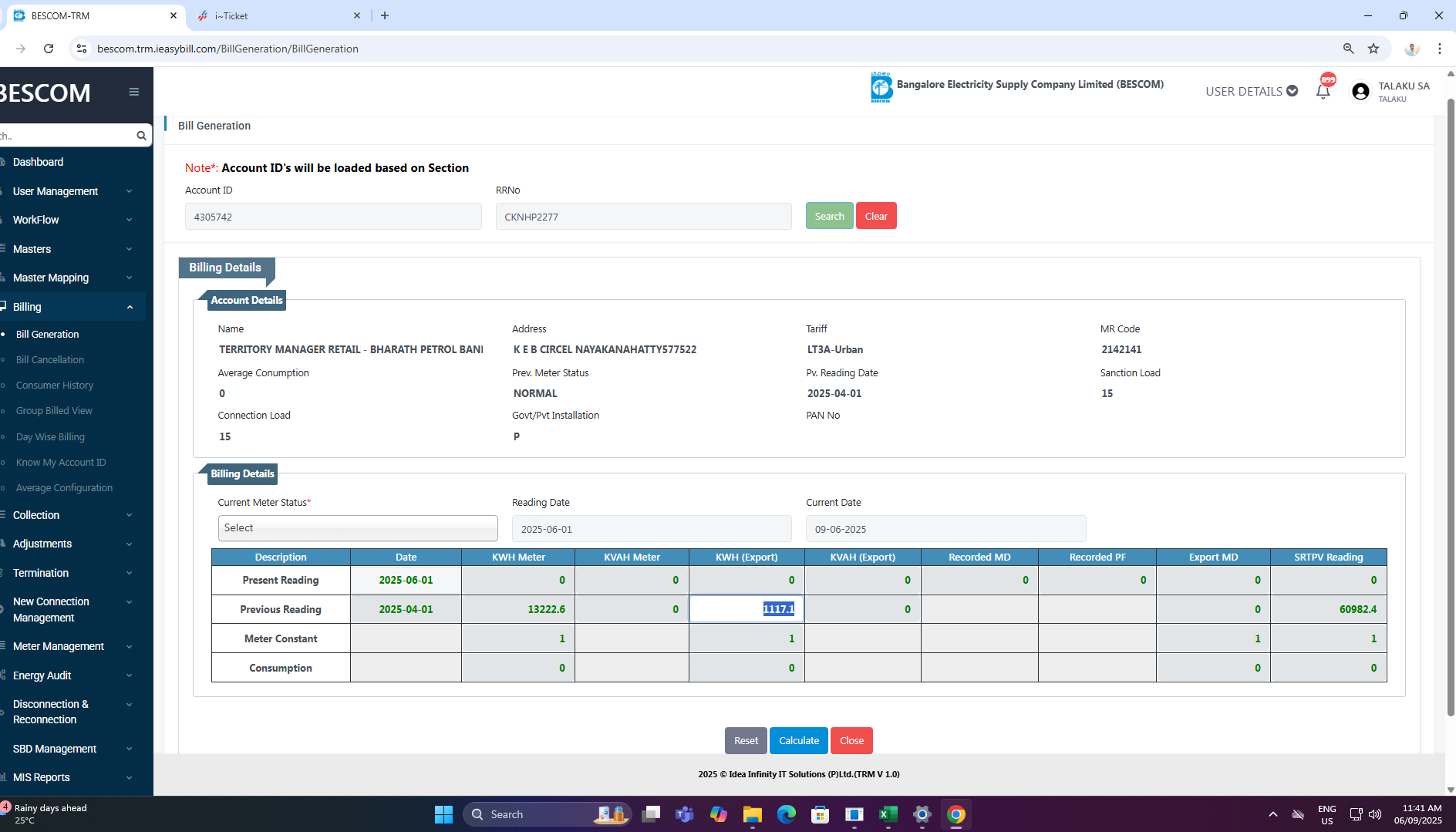Click the Account ID input field

333,217
